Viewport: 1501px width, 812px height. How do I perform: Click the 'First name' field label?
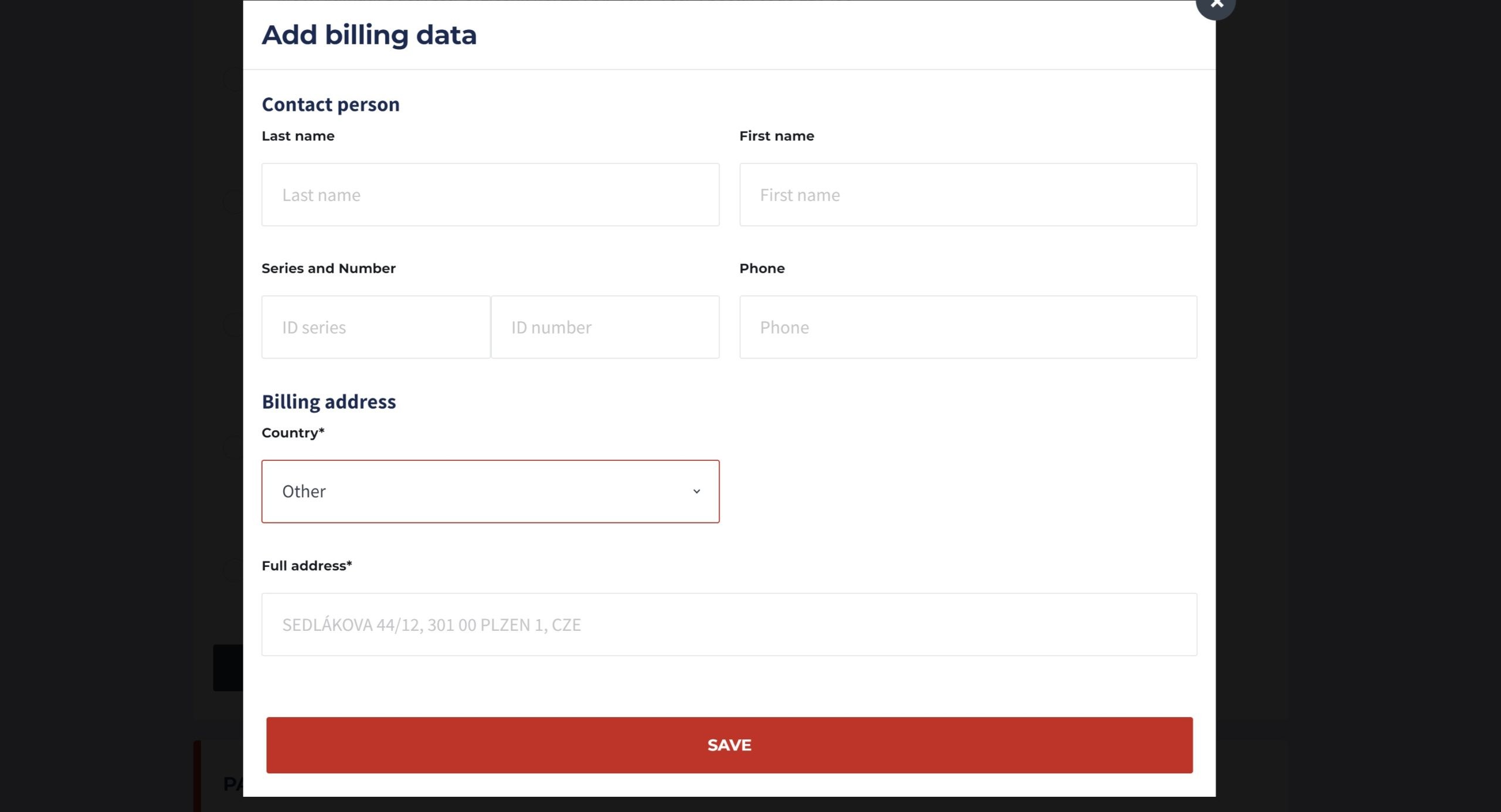click(x=776, y=136)
